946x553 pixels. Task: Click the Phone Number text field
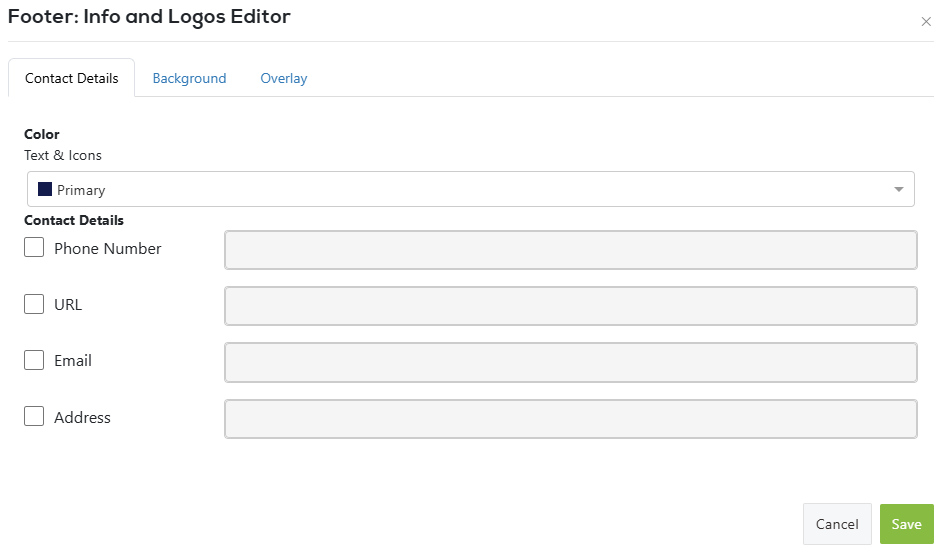[x=570, y=250]
